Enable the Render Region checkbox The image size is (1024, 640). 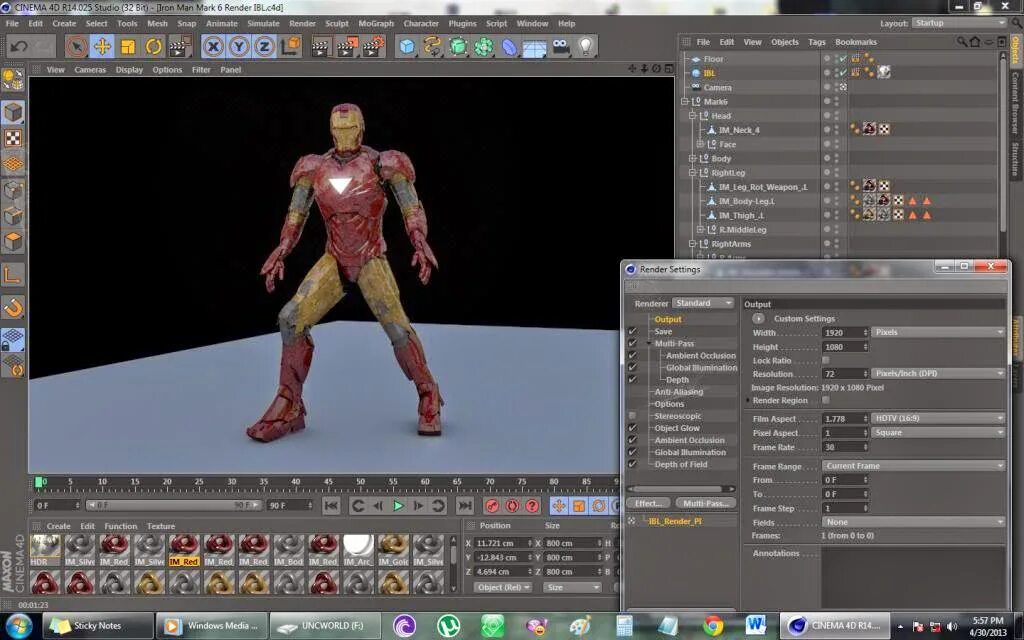tap(825, 400)
